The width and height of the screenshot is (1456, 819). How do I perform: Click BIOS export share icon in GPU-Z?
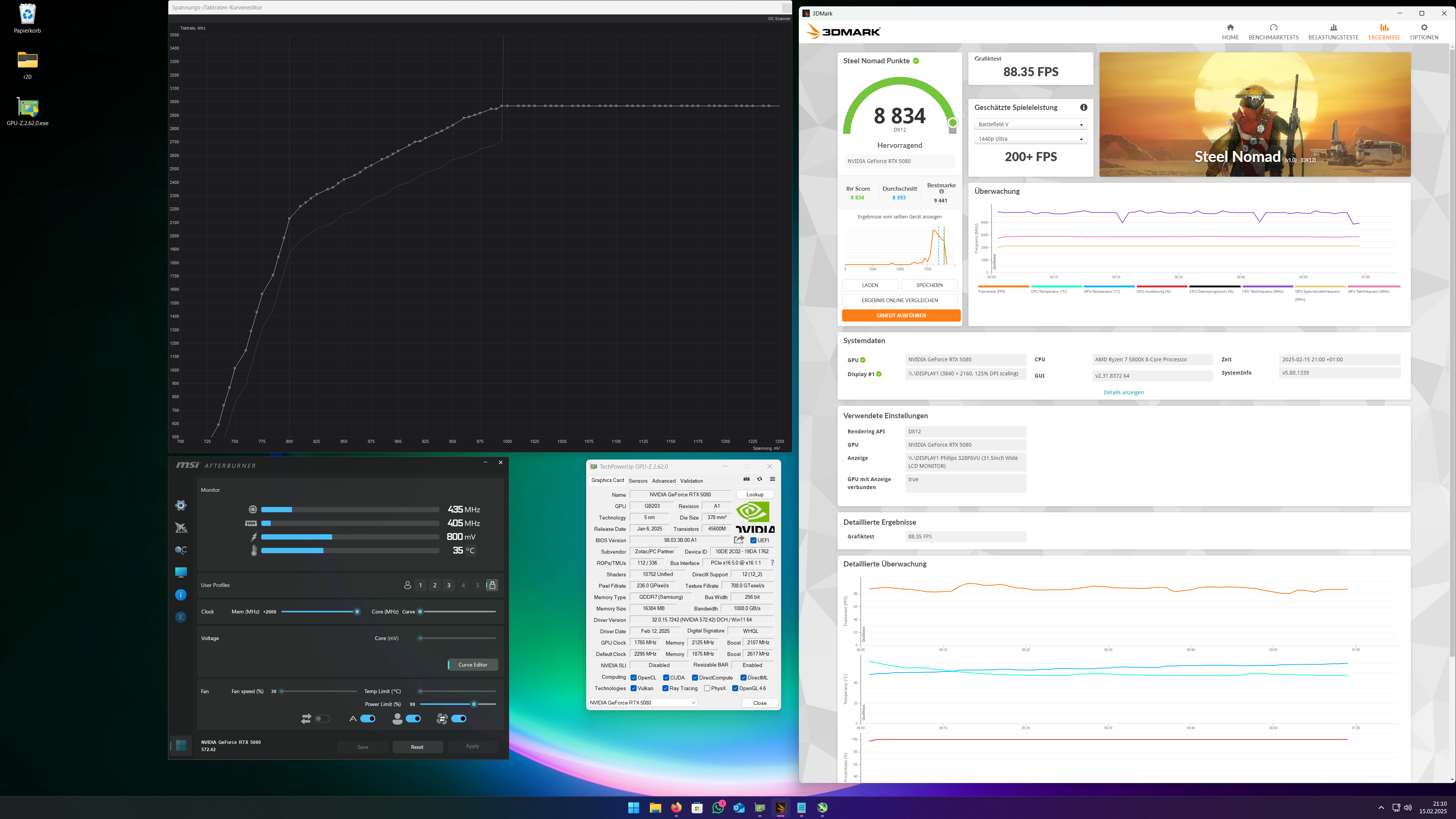coord(739,540)
